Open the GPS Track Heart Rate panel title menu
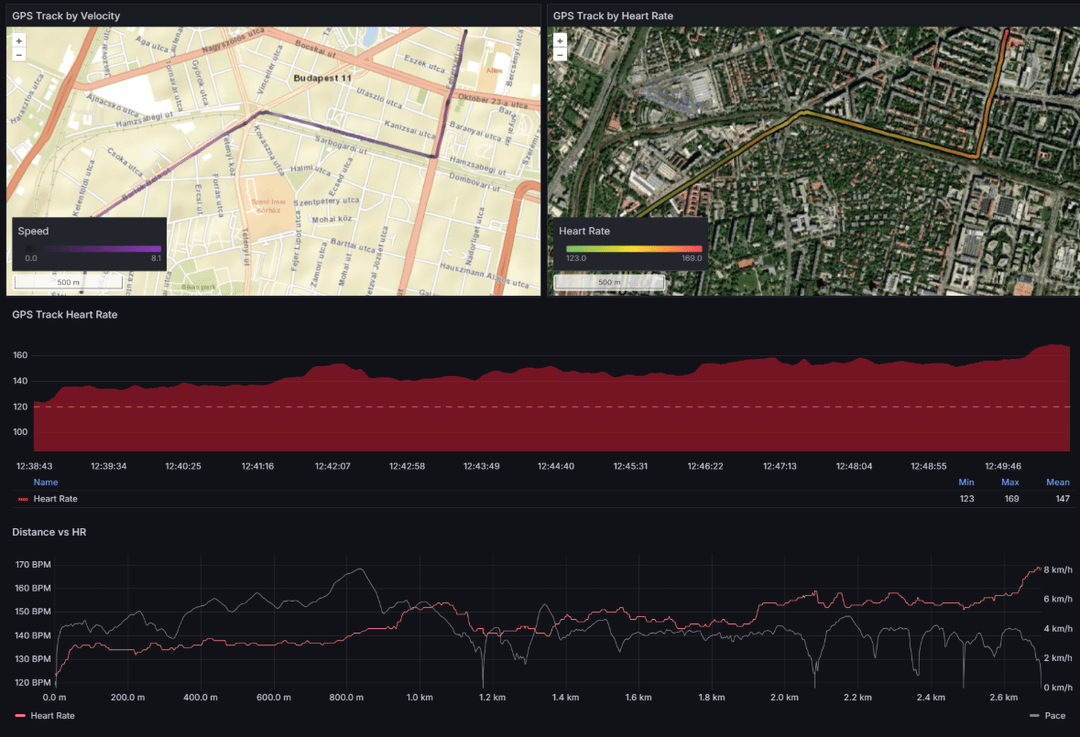This screenshot has height=737, width=1080. pos(64,314)
